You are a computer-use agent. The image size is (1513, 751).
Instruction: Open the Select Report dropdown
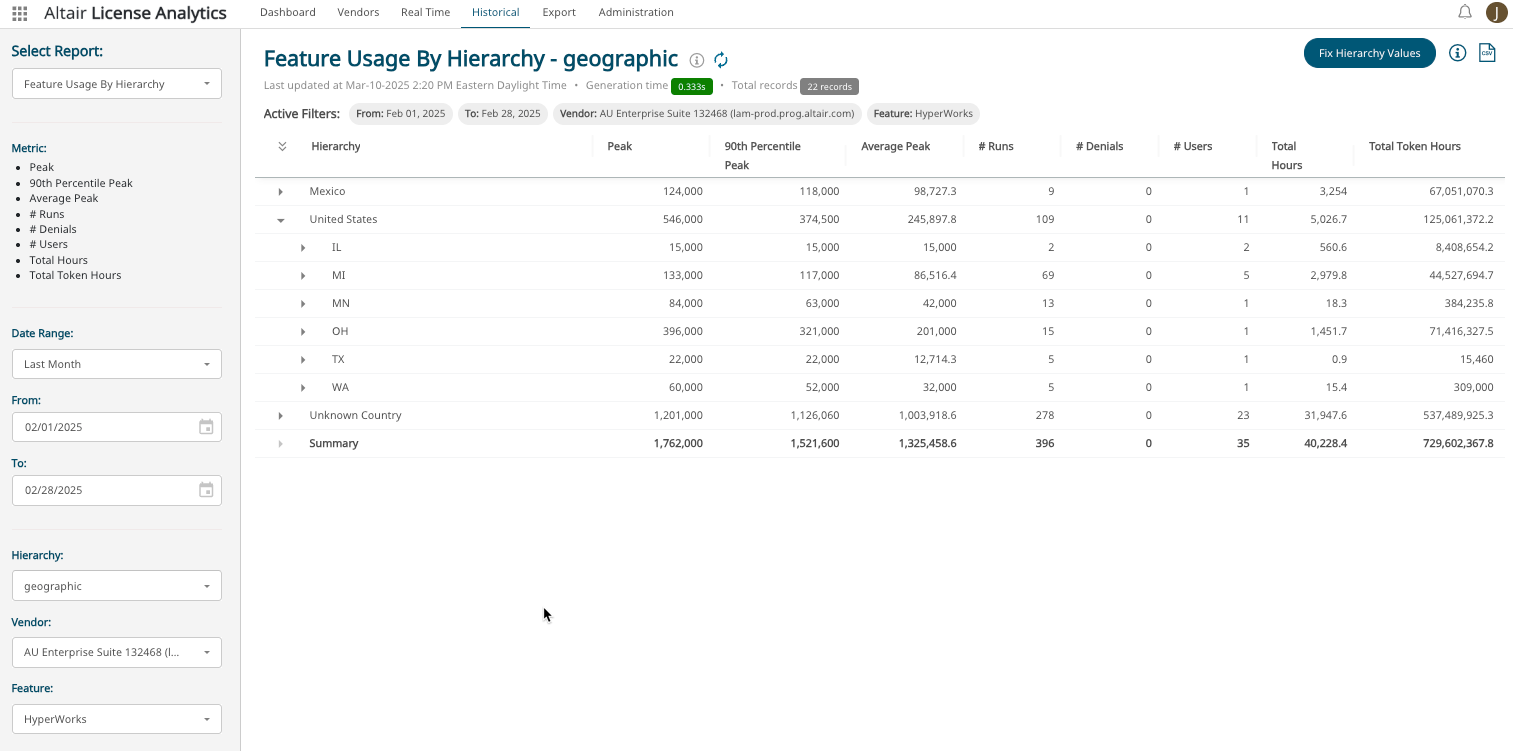pos(116,84)
